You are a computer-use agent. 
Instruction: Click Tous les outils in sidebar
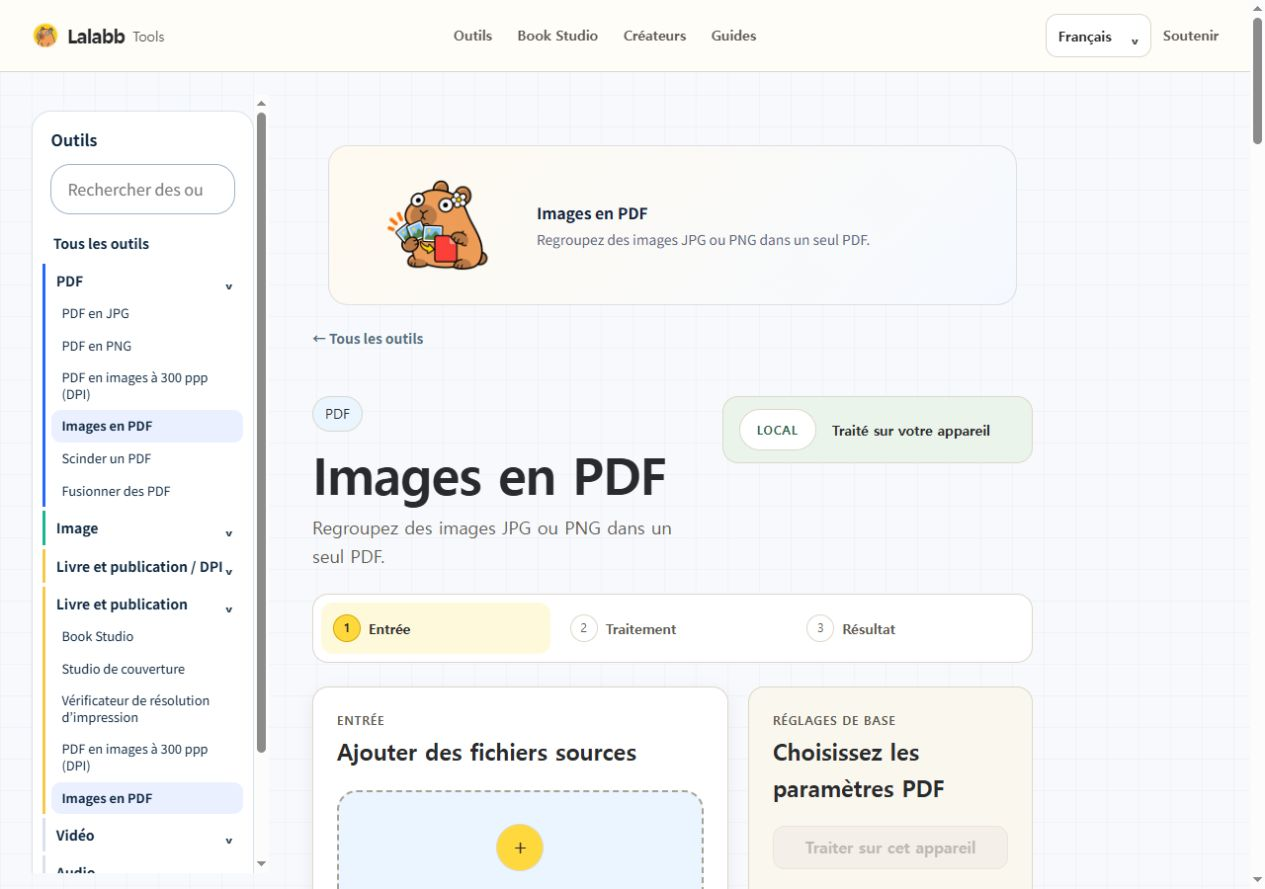101,244
